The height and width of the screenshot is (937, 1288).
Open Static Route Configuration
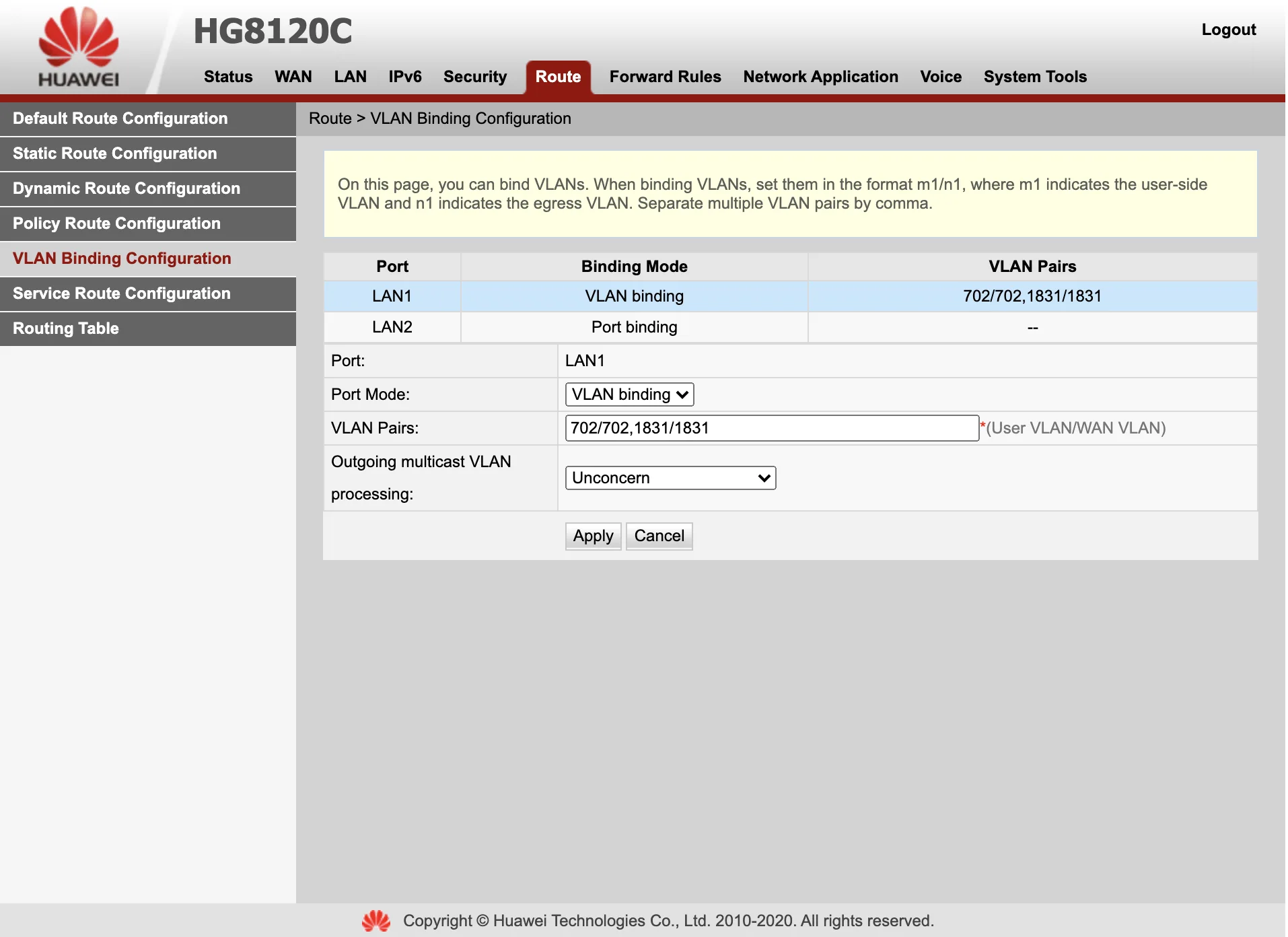pos(115,153)
